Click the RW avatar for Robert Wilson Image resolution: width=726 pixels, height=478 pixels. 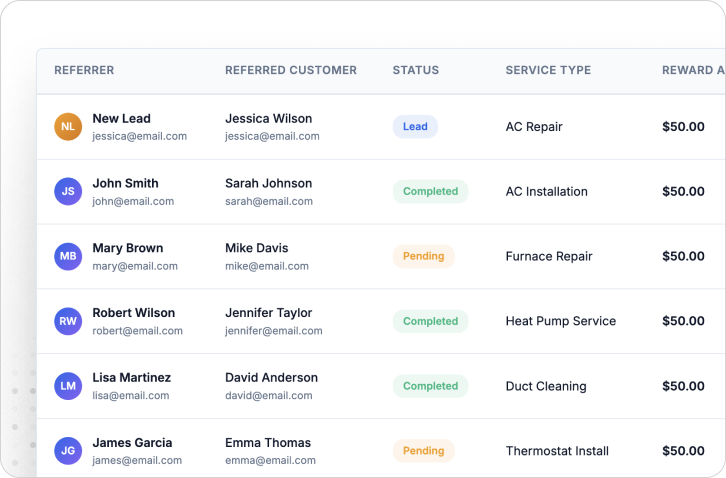68,322
